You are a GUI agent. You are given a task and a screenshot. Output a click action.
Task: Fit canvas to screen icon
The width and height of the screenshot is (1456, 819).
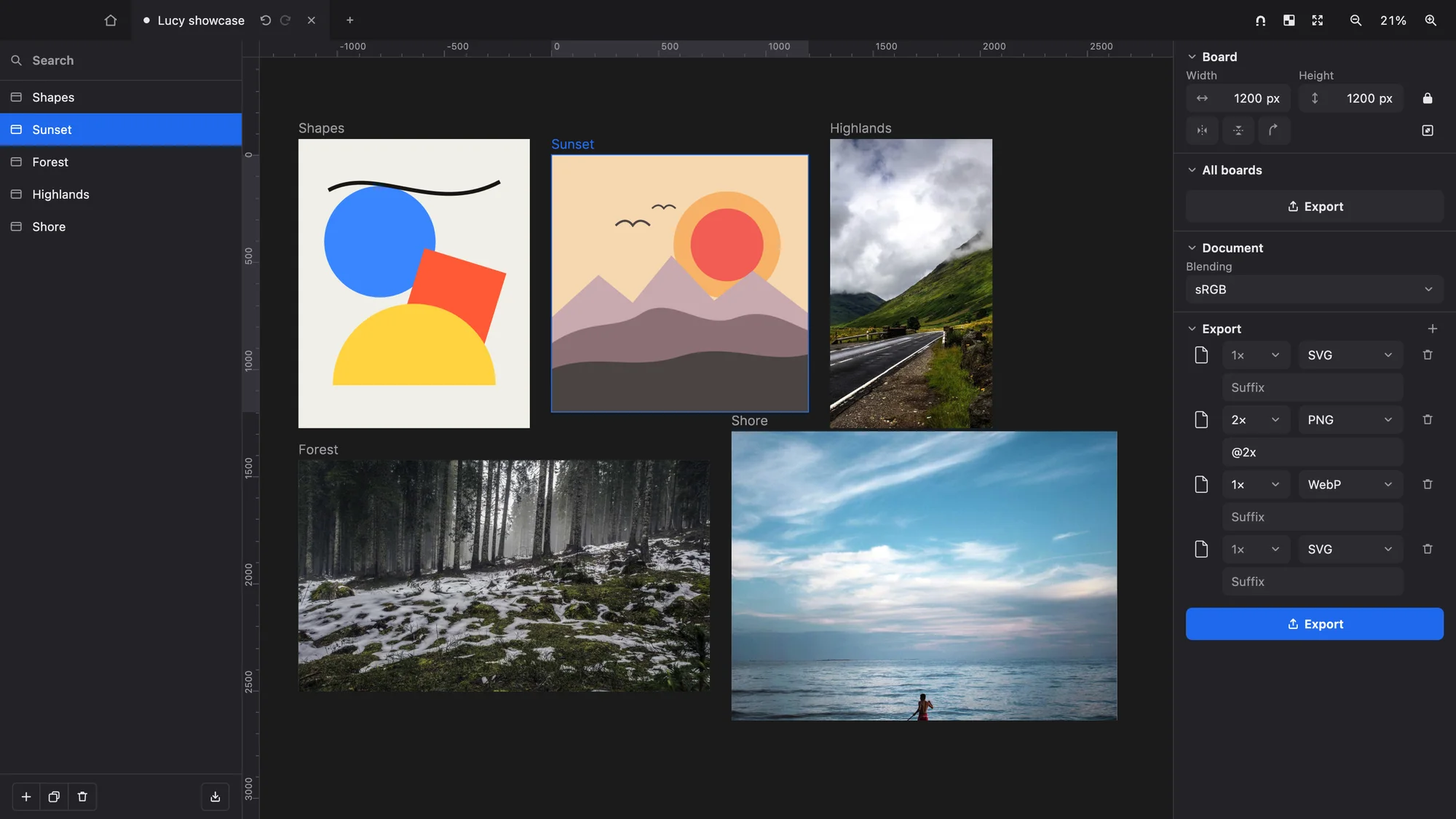pos(1318,20)
